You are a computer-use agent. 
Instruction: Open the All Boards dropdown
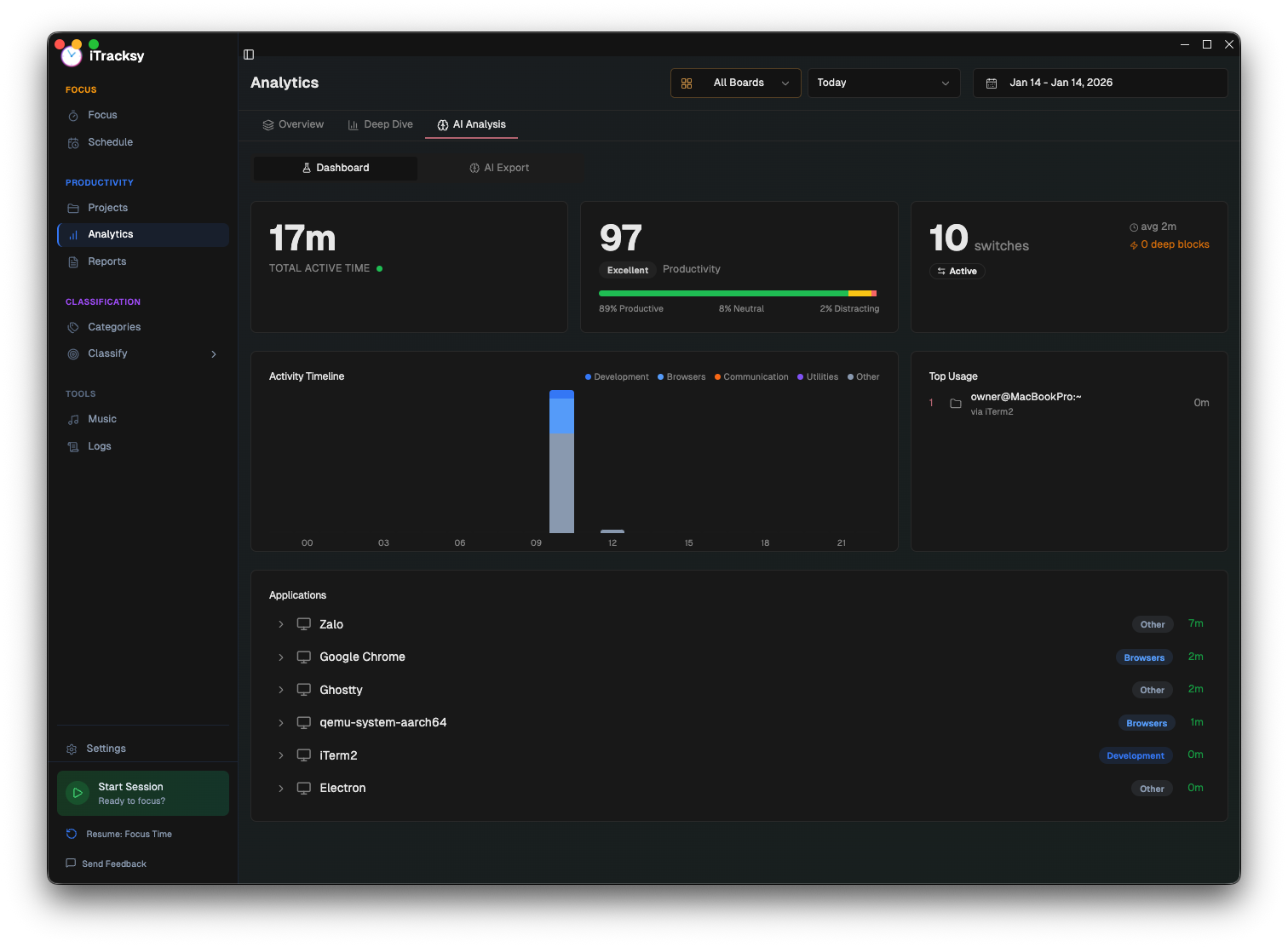pos(735,83)
